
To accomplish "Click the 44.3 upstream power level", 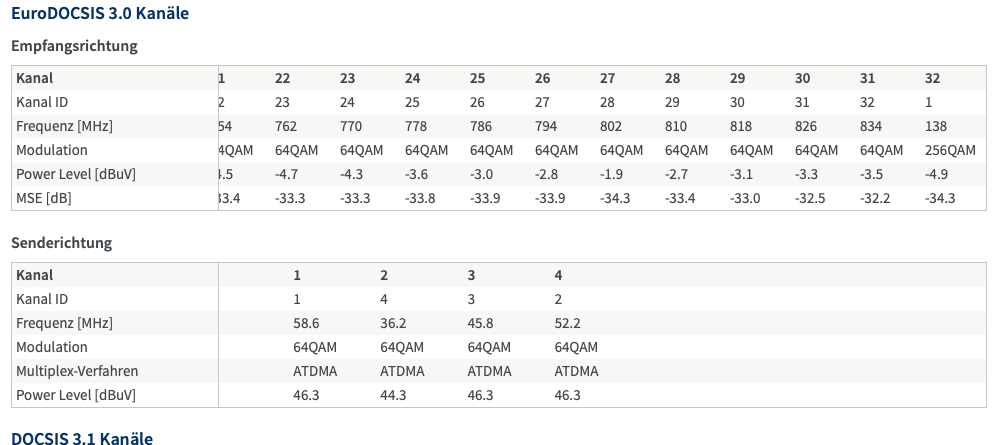I will pos(393,395).
